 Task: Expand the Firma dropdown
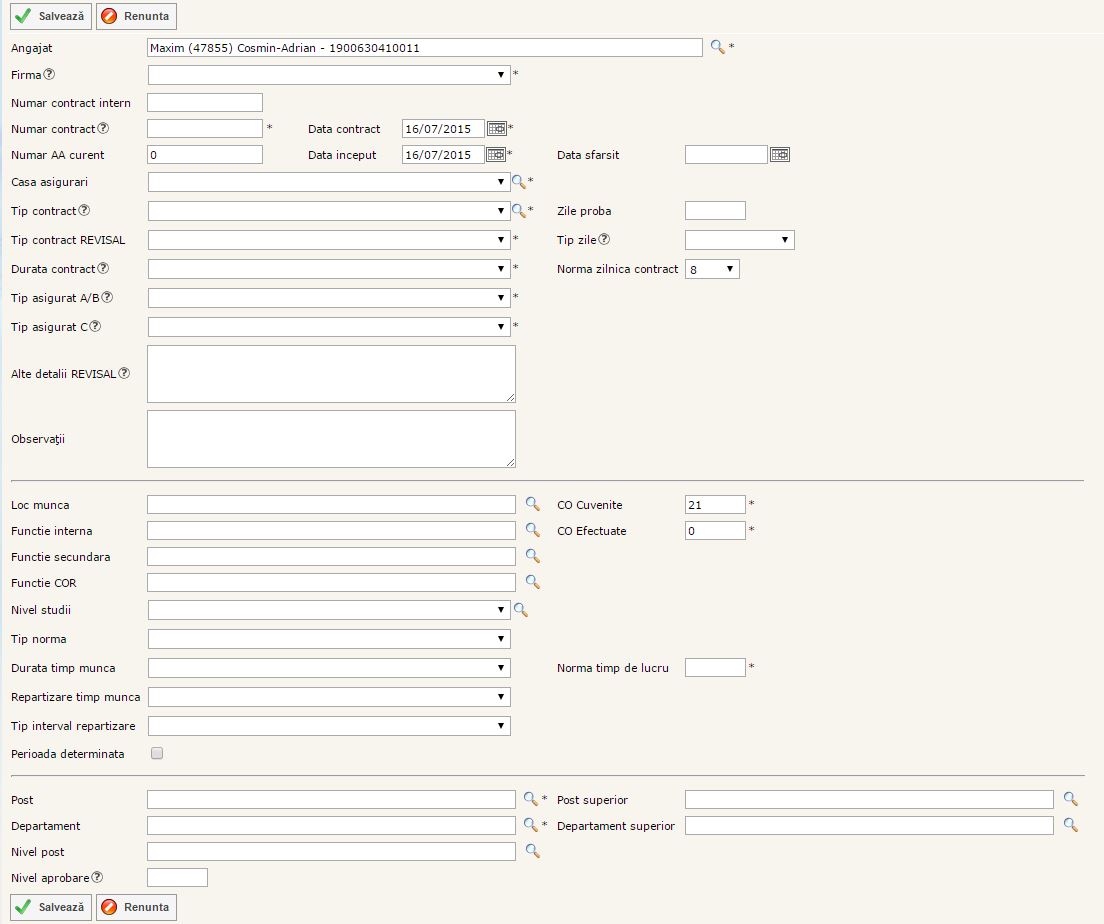(328, 75)
